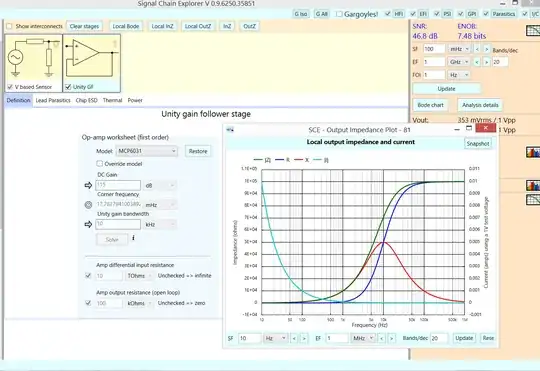Click the Clear stages button
Screen dimensions: 540x371
click(84, 26)
